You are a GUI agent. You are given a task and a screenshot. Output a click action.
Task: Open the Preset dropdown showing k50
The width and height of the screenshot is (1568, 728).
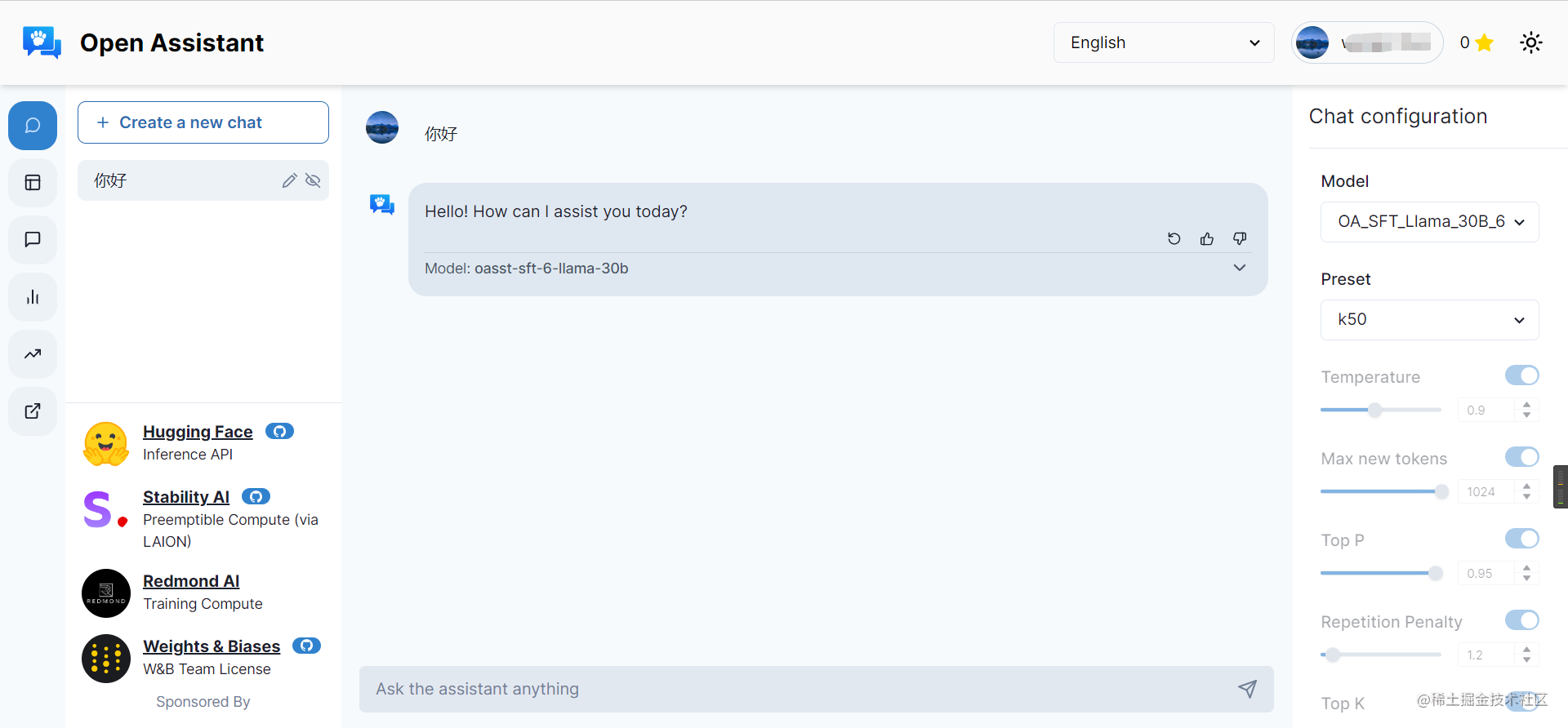pos(1430,320)
